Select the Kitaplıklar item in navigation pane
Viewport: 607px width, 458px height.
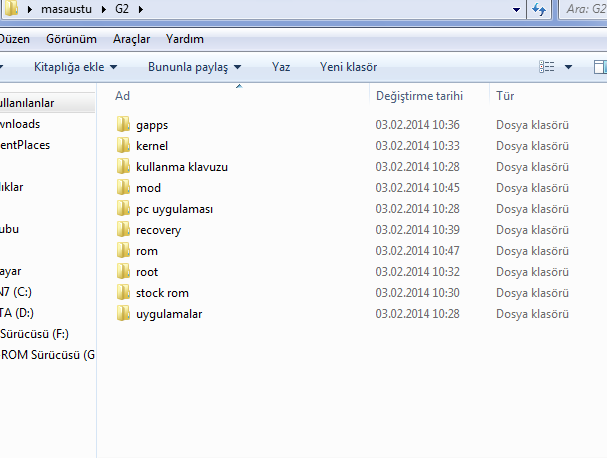[x=12, y=187]
